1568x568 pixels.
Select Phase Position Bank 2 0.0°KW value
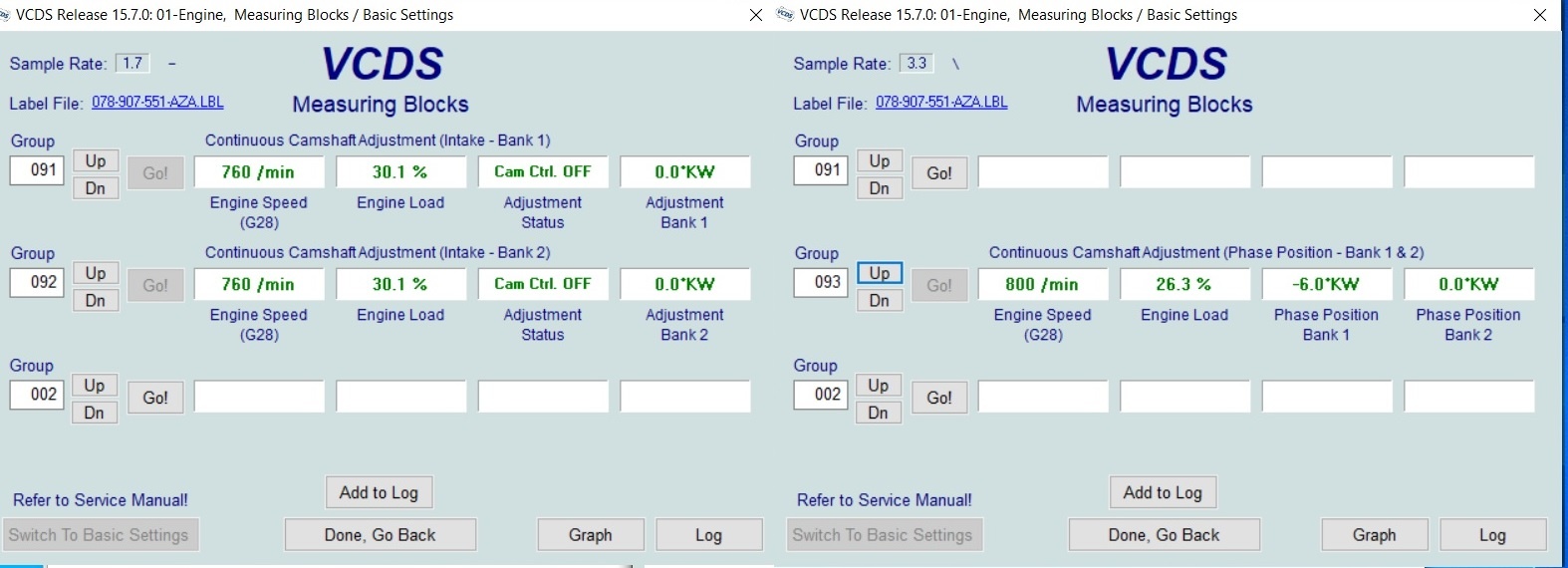point(1469,284)
